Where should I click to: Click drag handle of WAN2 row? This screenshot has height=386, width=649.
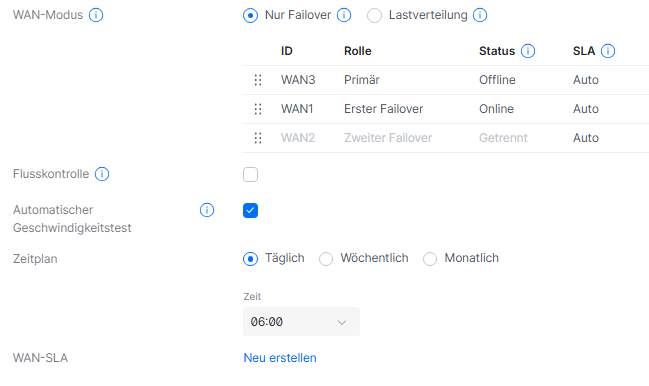click(258, 138)
